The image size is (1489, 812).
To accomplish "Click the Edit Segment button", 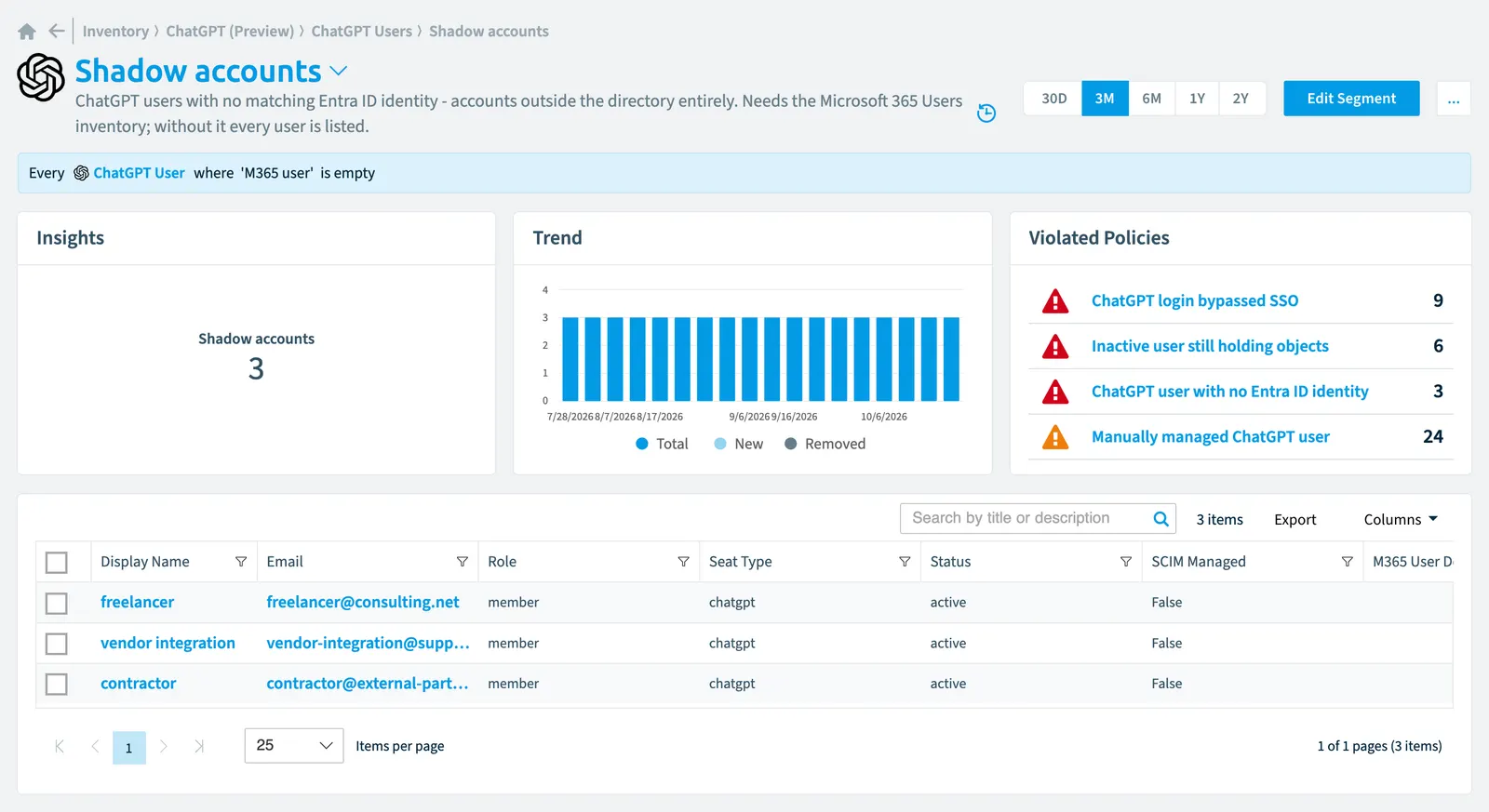I will click(1351, 99).
